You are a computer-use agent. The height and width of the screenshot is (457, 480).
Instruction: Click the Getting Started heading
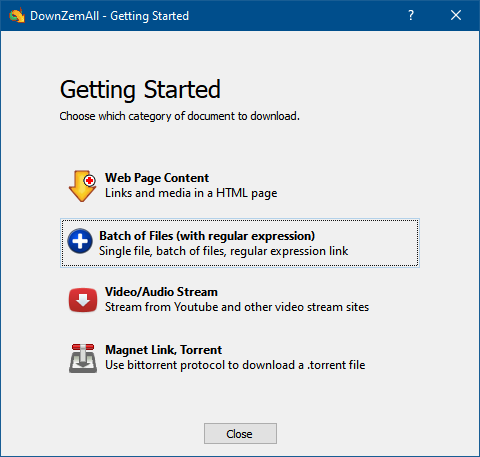click(140, 89)
